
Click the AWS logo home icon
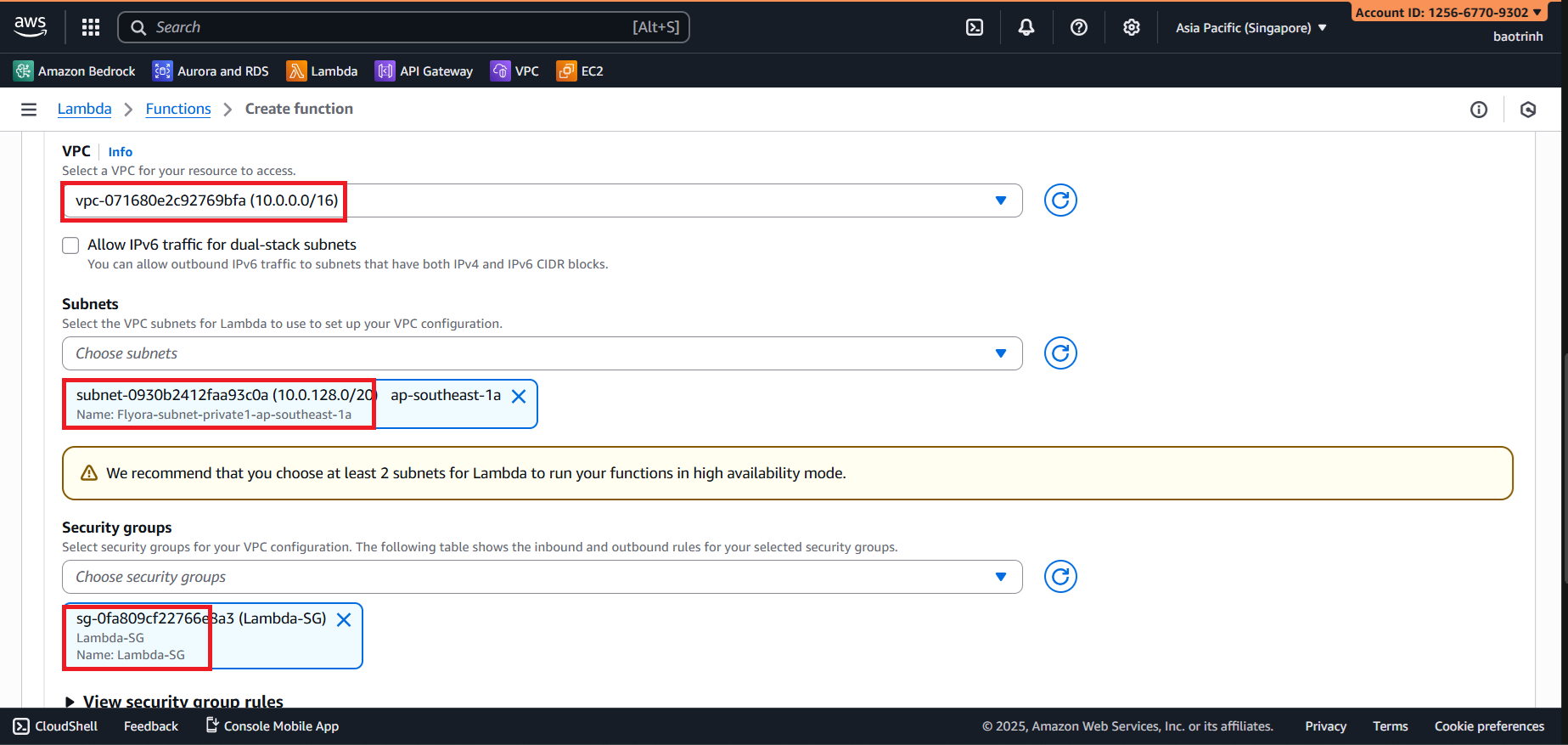point(31,27)
